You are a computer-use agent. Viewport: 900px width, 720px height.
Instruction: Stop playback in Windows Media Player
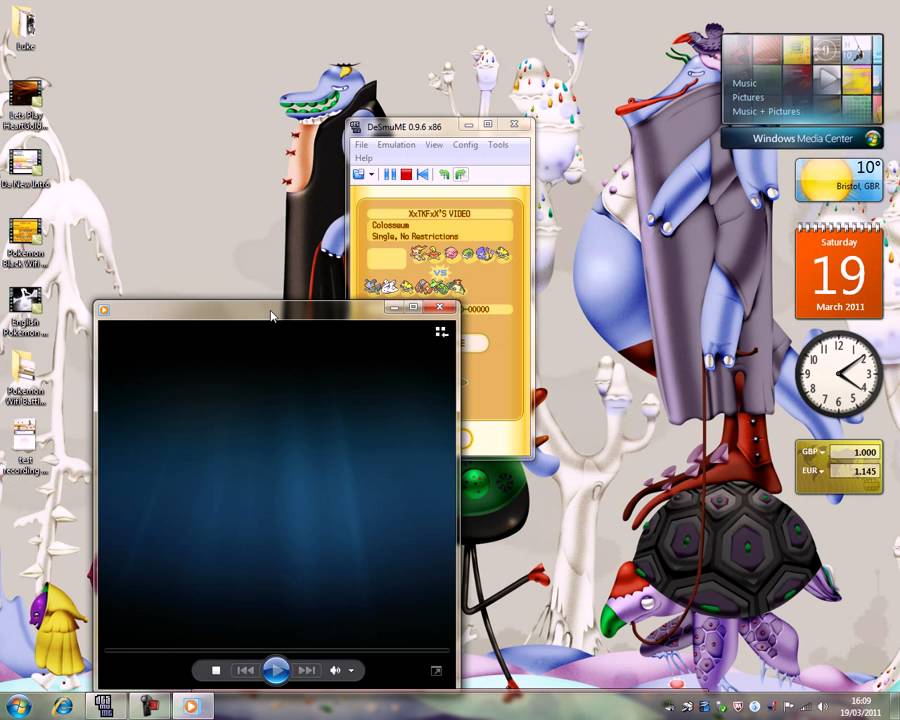(216, 670)
